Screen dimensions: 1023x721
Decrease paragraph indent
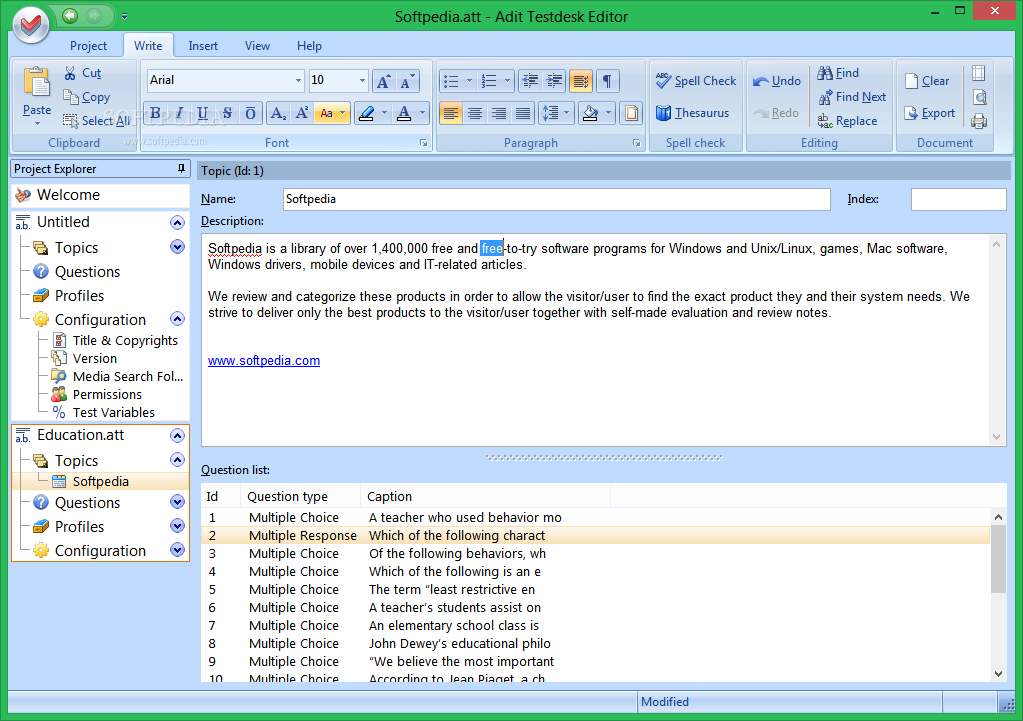[x=530, y=81]
